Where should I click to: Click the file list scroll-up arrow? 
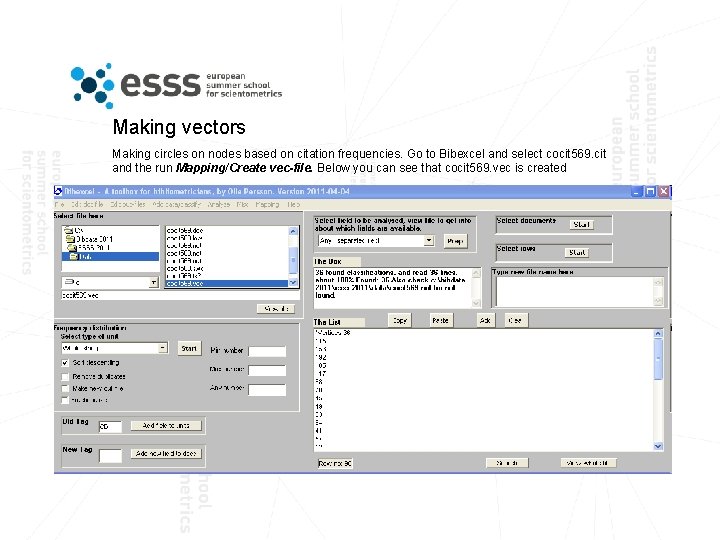click(293, 231)
